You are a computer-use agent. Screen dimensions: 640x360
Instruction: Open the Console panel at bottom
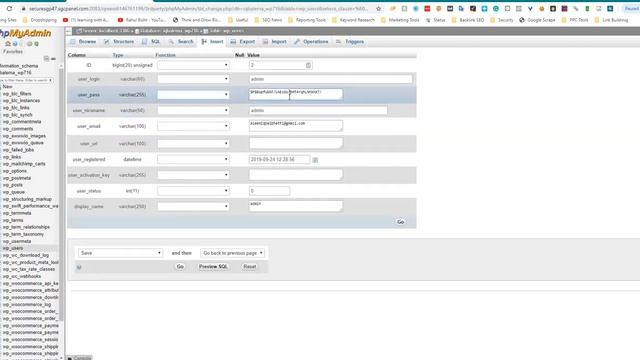[80, 358]
